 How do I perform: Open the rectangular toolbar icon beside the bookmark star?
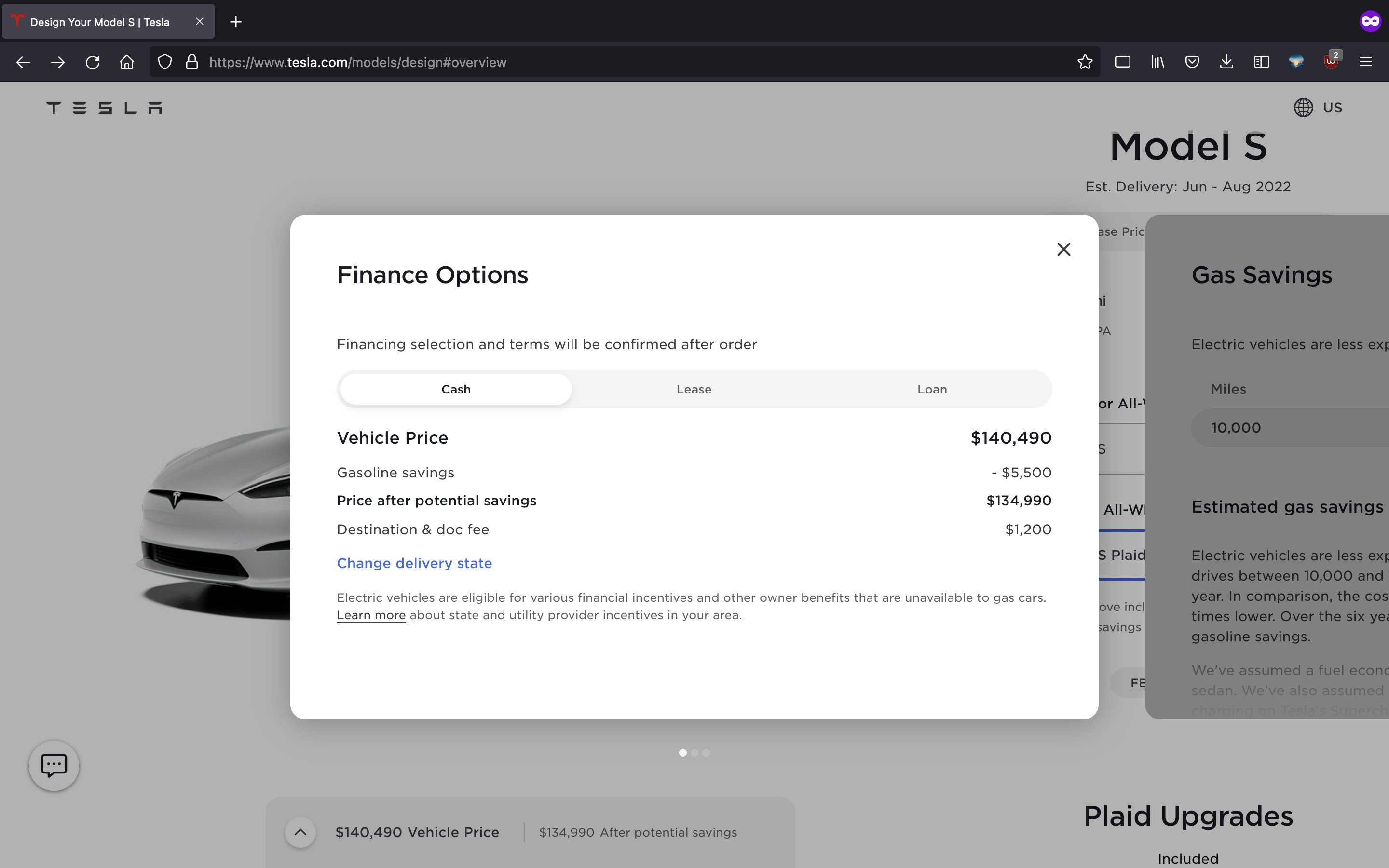1123,62
